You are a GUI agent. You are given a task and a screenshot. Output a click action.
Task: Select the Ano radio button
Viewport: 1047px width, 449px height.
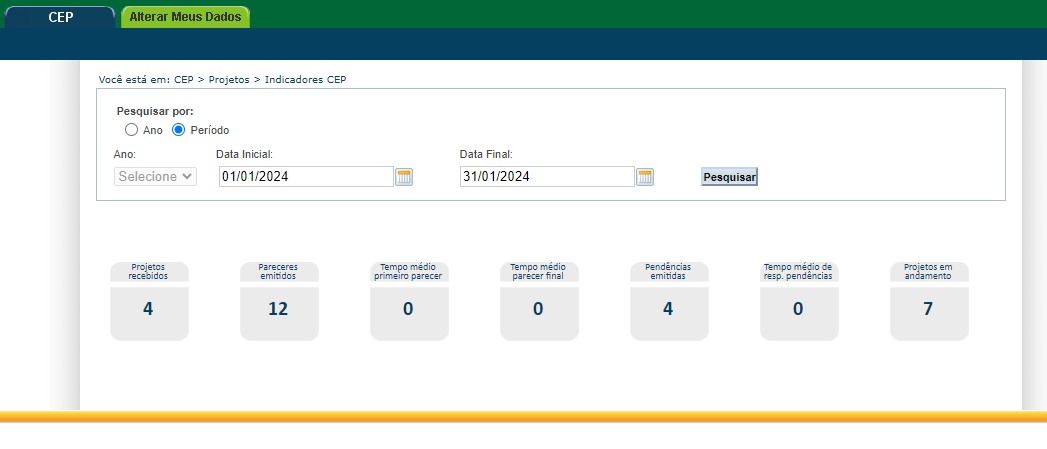131,130
